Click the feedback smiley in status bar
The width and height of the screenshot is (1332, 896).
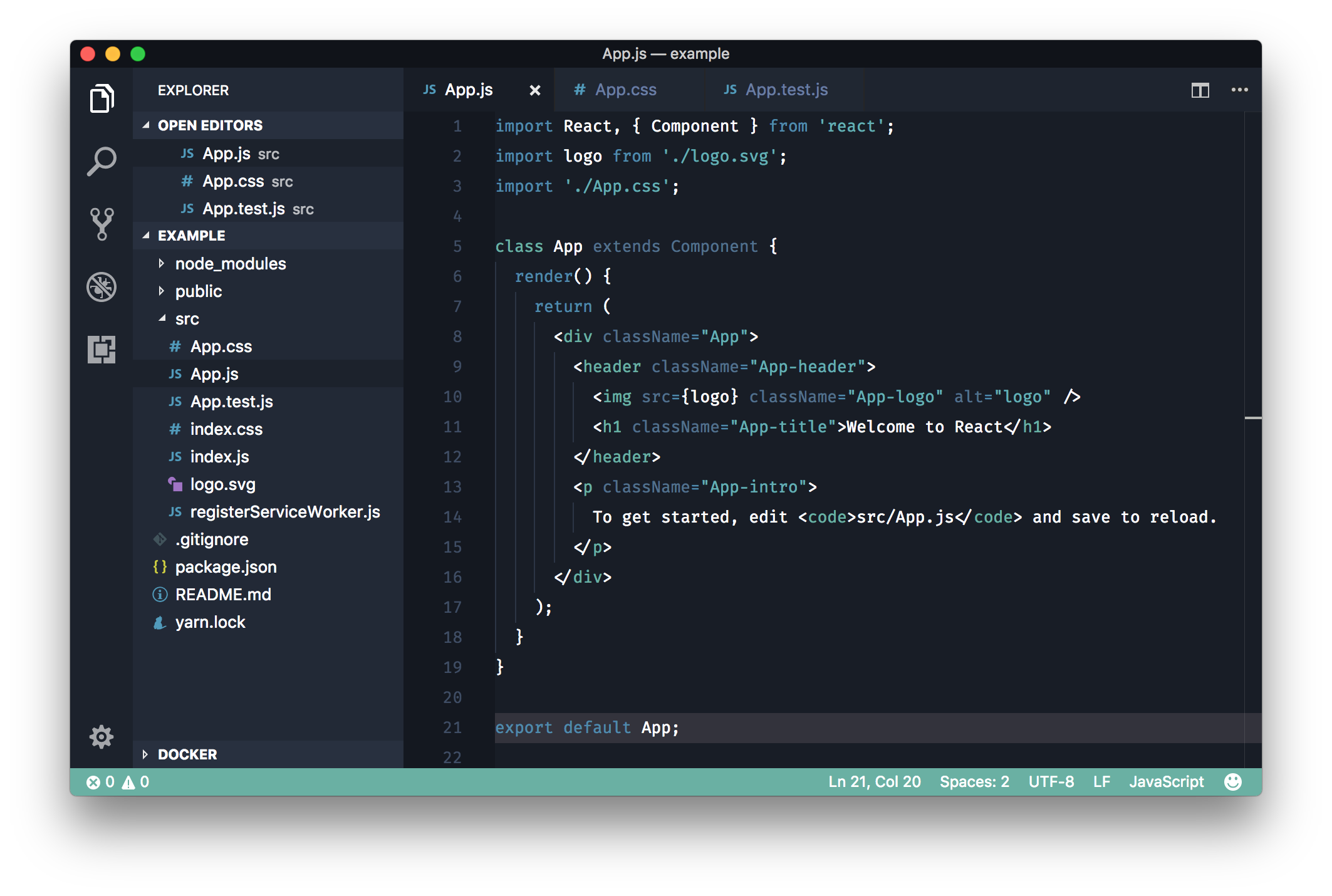[x=1232, y=781]
